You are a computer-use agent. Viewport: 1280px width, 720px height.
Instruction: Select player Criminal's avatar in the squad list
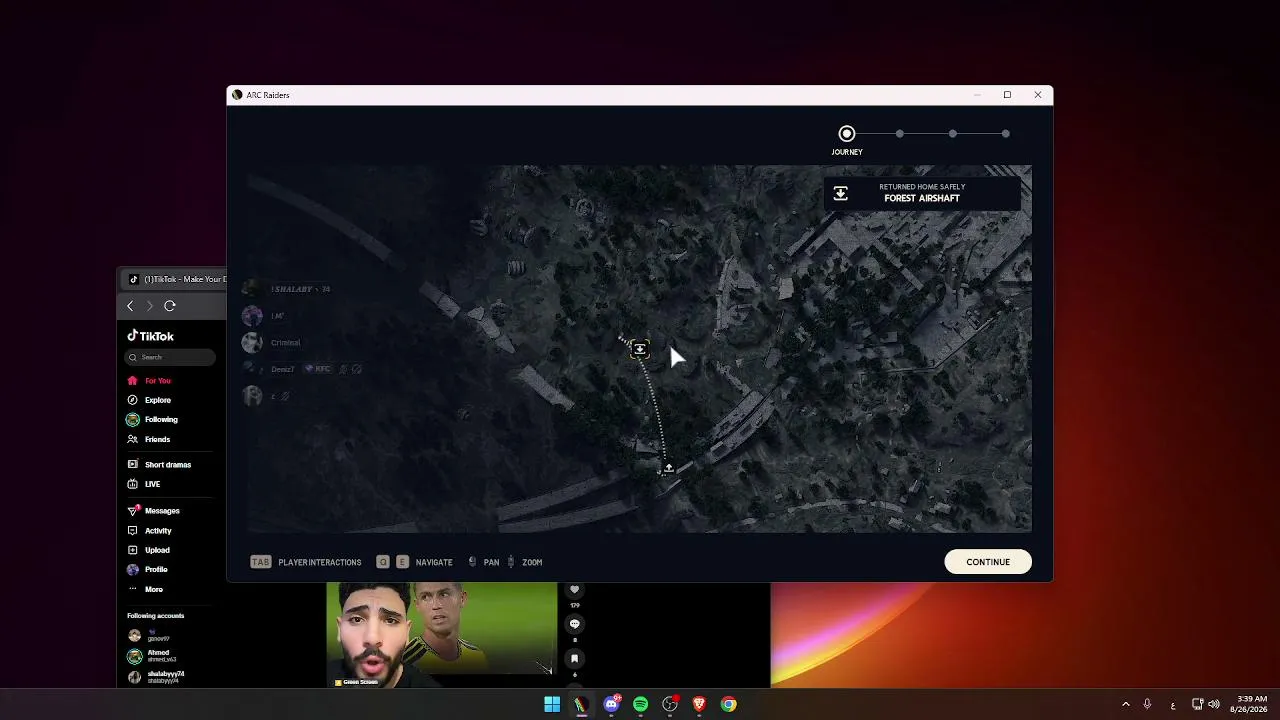pos(252,343)
